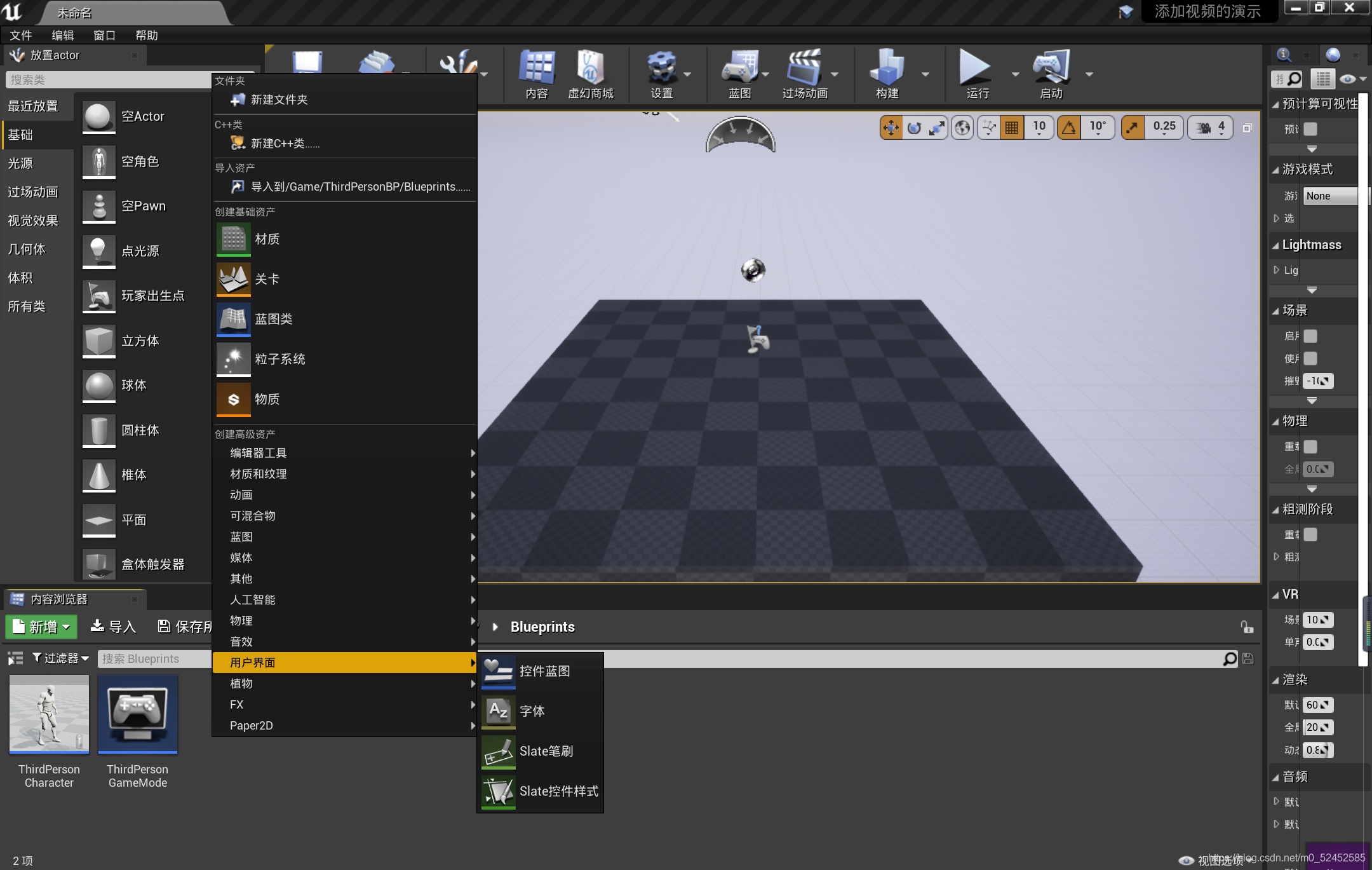Select ThirdPersonCharacter asset thumbnail
The width and height of the screenshot is (1372, 870).
coord(49,714)
